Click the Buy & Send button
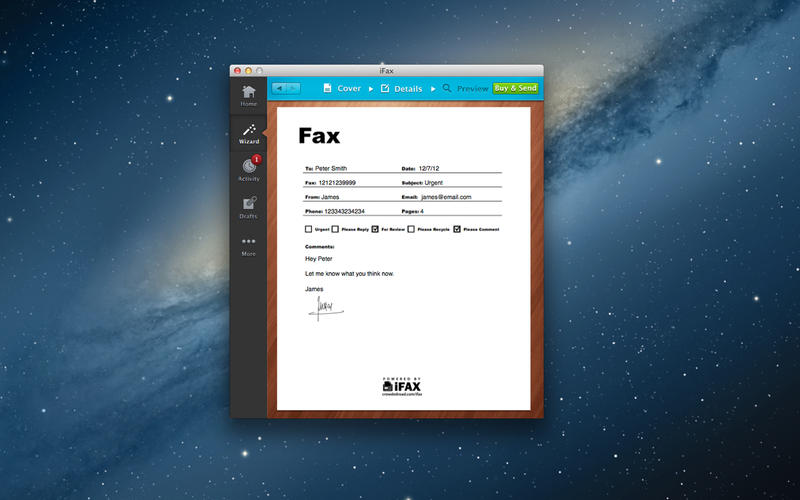Viewport: 800px width, 500px height. 515,88
